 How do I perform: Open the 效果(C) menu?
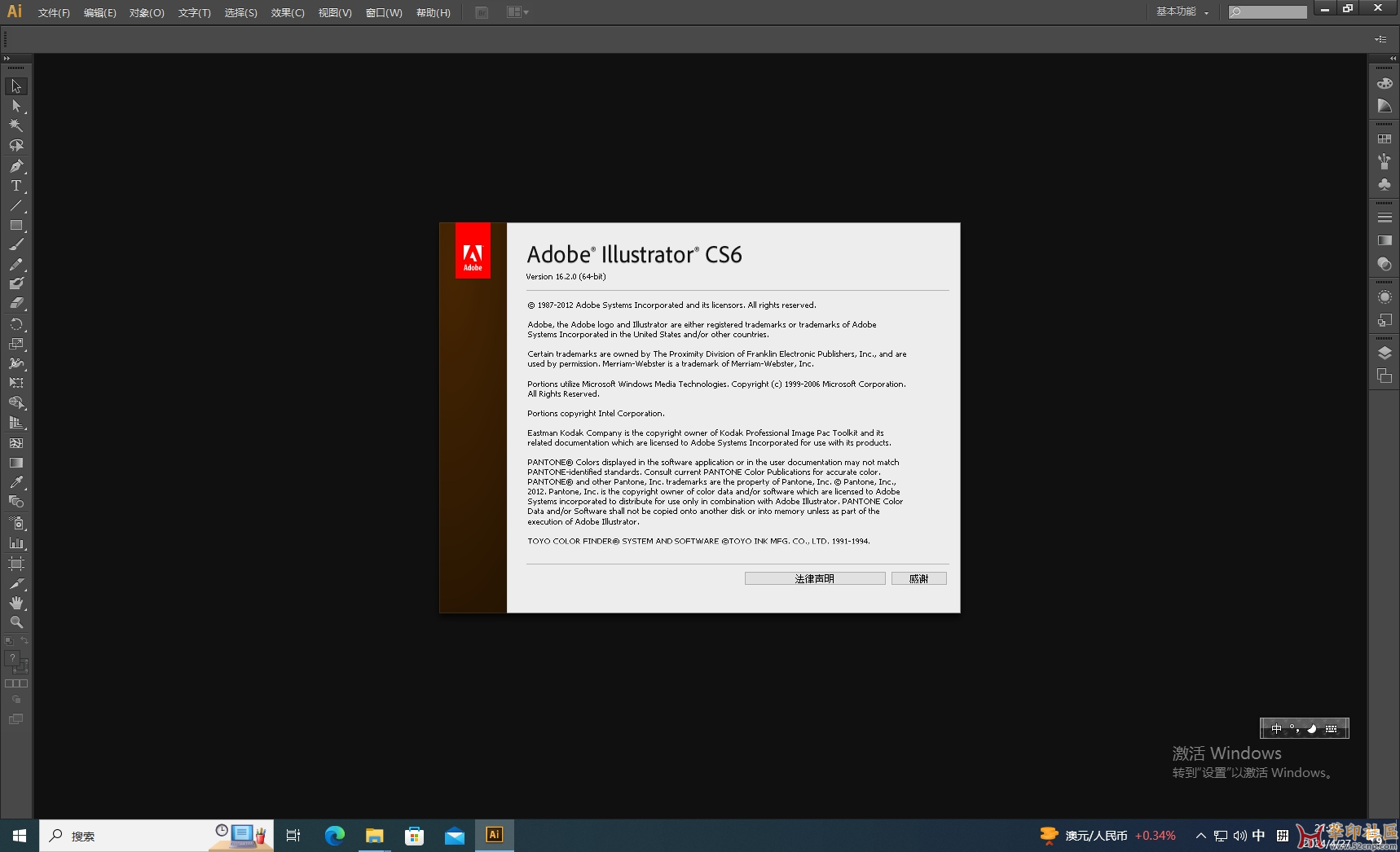pyautogui.click(x=288, y=13)
